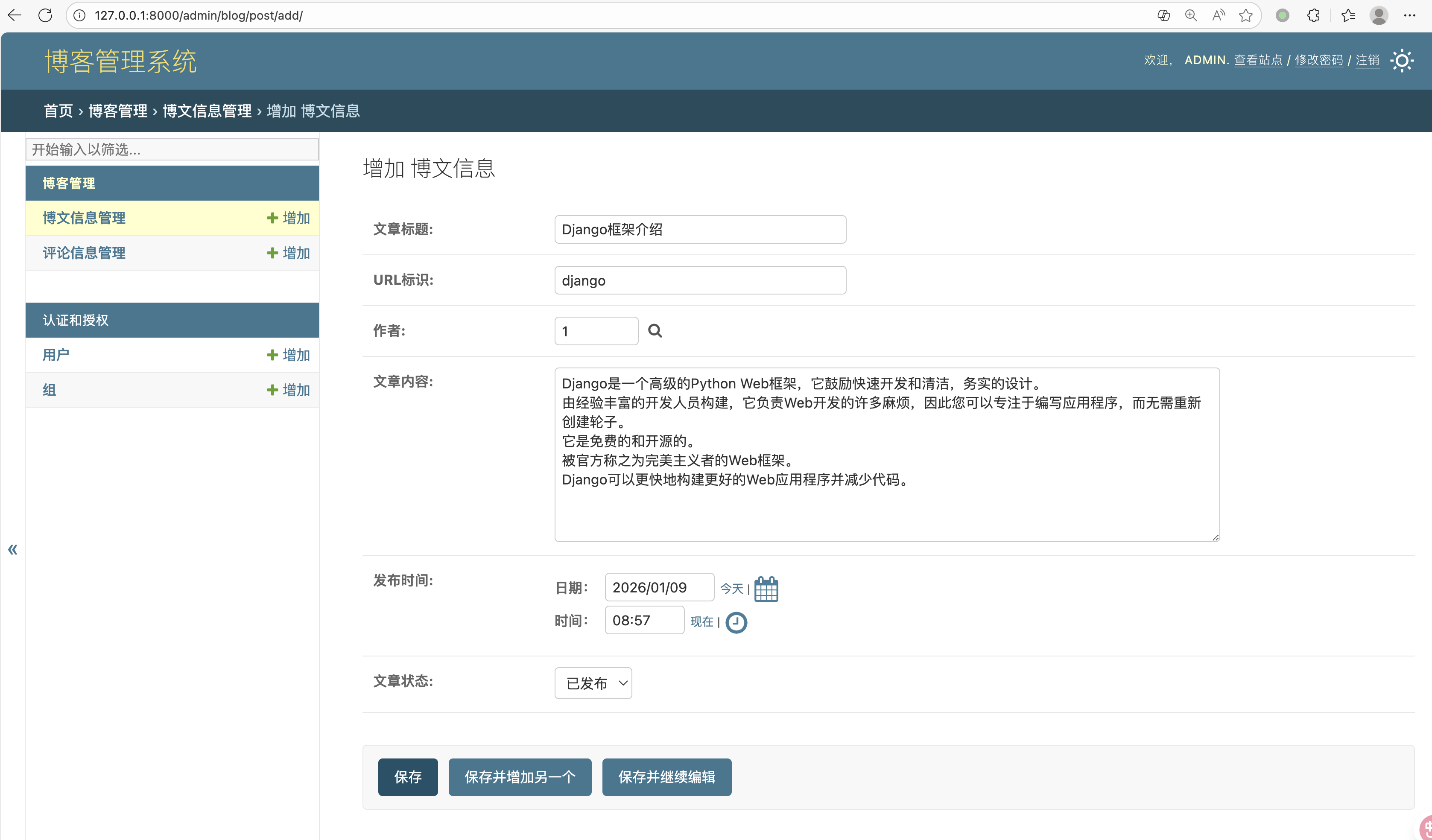Click 保存并增加另一个 button
Viewport: 1432px width, 840px height.
[x=520, y=777]
